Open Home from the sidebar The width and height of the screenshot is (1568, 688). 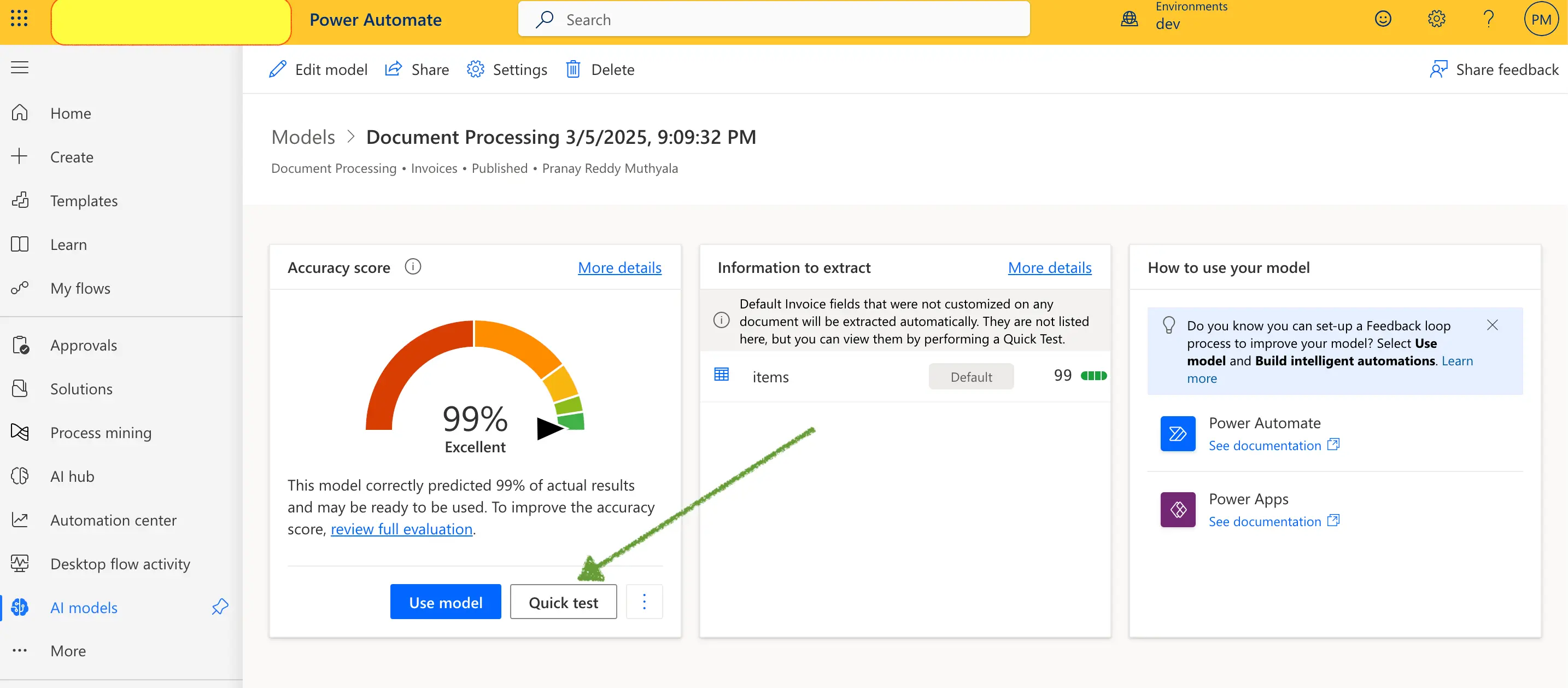pos(71,114)
